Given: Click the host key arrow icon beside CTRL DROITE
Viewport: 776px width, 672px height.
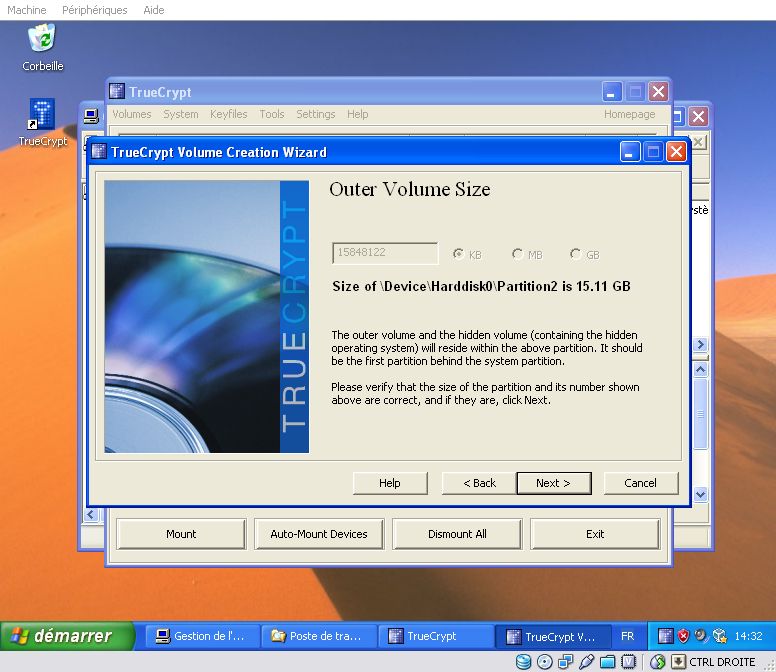Looking at the screenshot, I should pos(678,662).
